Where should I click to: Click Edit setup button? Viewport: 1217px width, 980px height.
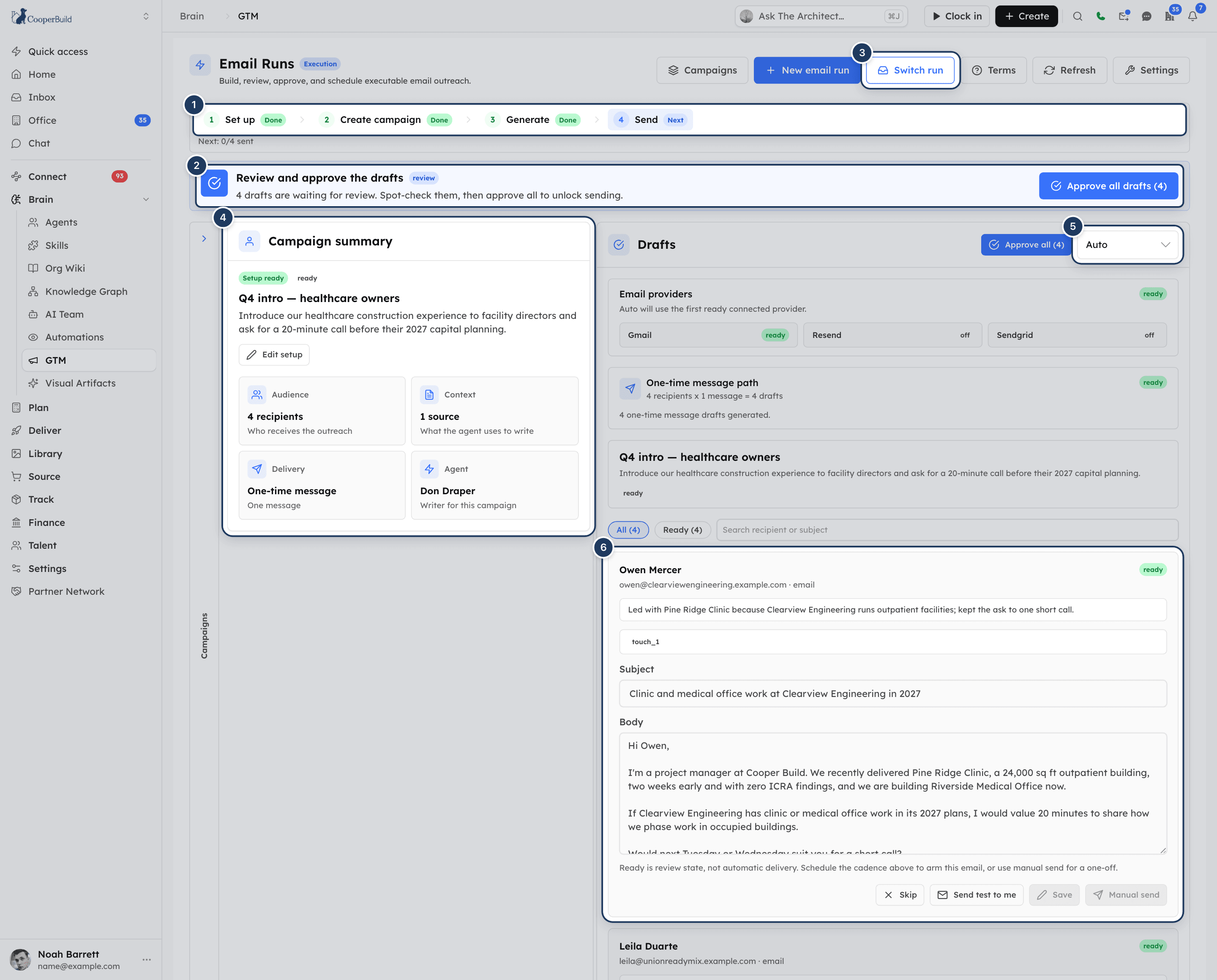274,354
